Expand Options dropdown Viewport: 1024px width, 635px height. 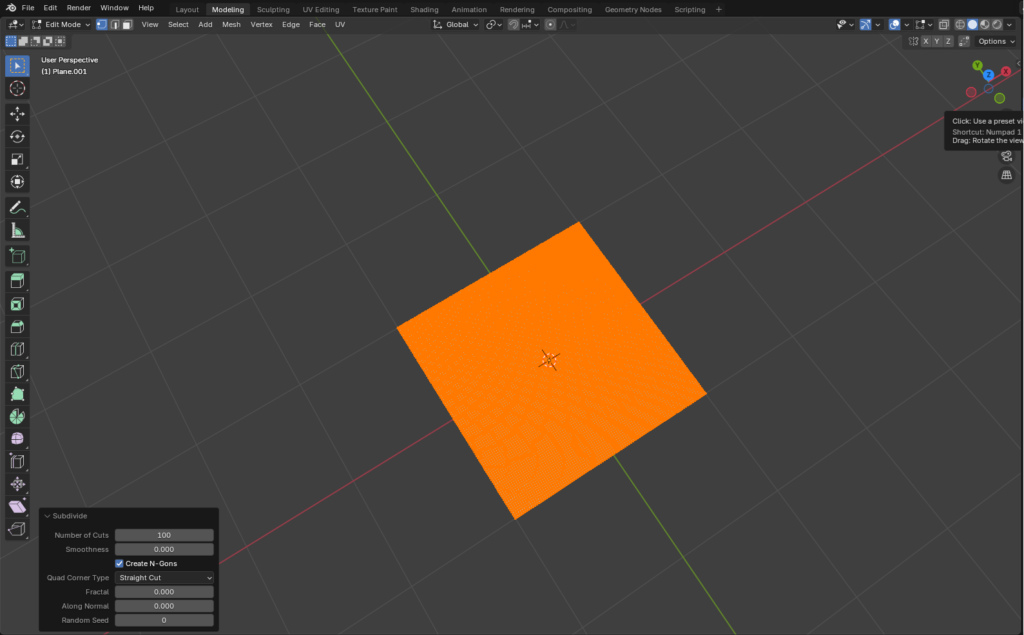click(x=996, y=41)
